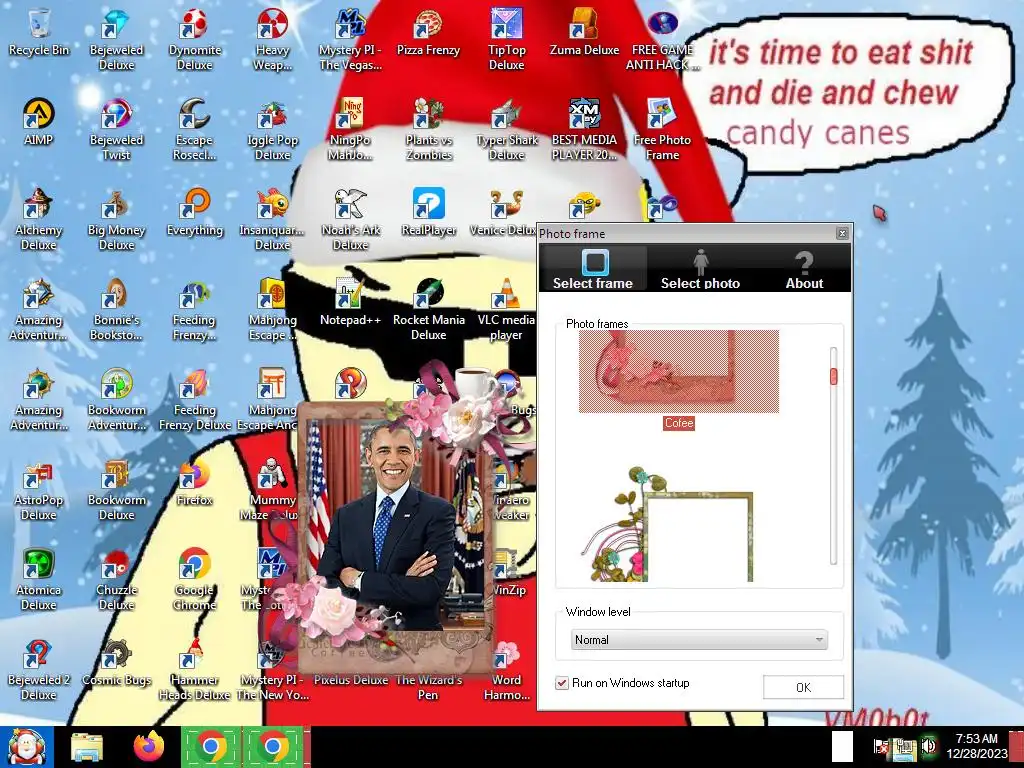The width and height of the screenshot is (1024, 768).
Task: Open Firefox from the taskbar
Action: pyautogui.click(x=149, y=747)
